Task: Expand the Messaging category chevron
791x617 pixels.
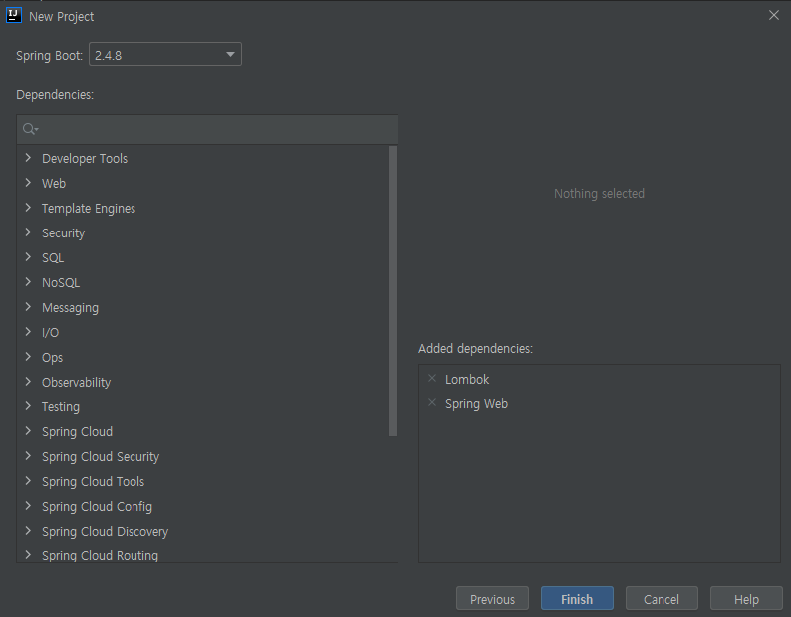Action: 28,307
